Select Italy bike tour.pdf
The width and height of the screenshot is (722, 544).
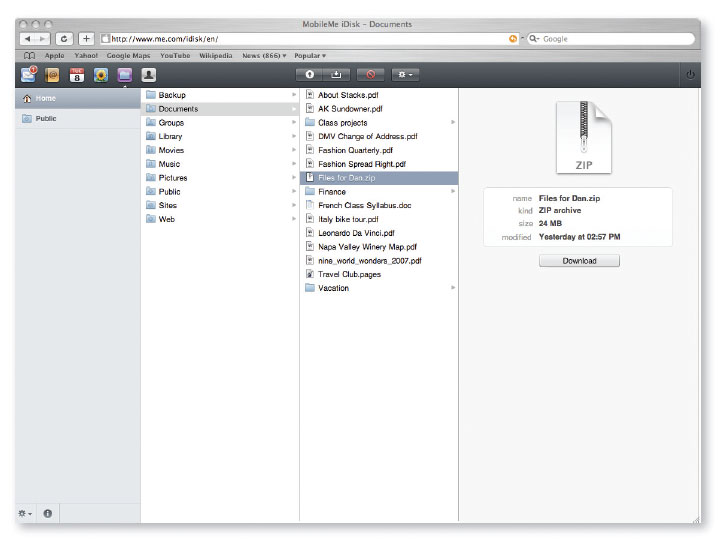coord(379,219)
